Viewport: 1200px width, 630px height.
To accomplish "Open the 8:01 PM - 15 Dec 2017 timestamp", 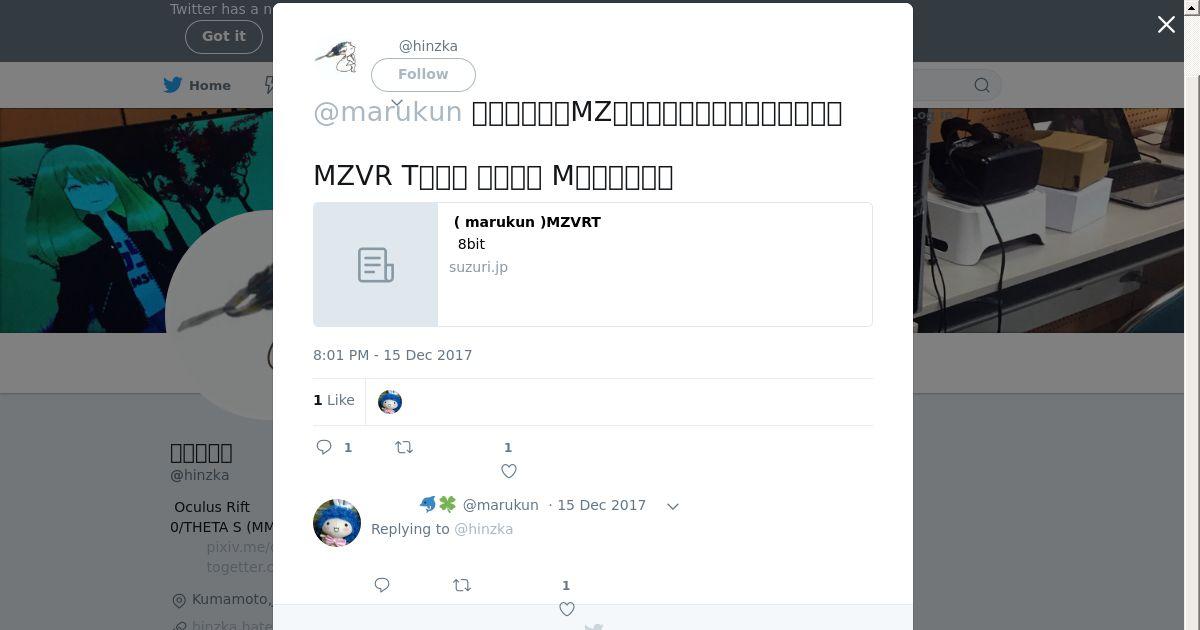I will (x=392, y=355).
